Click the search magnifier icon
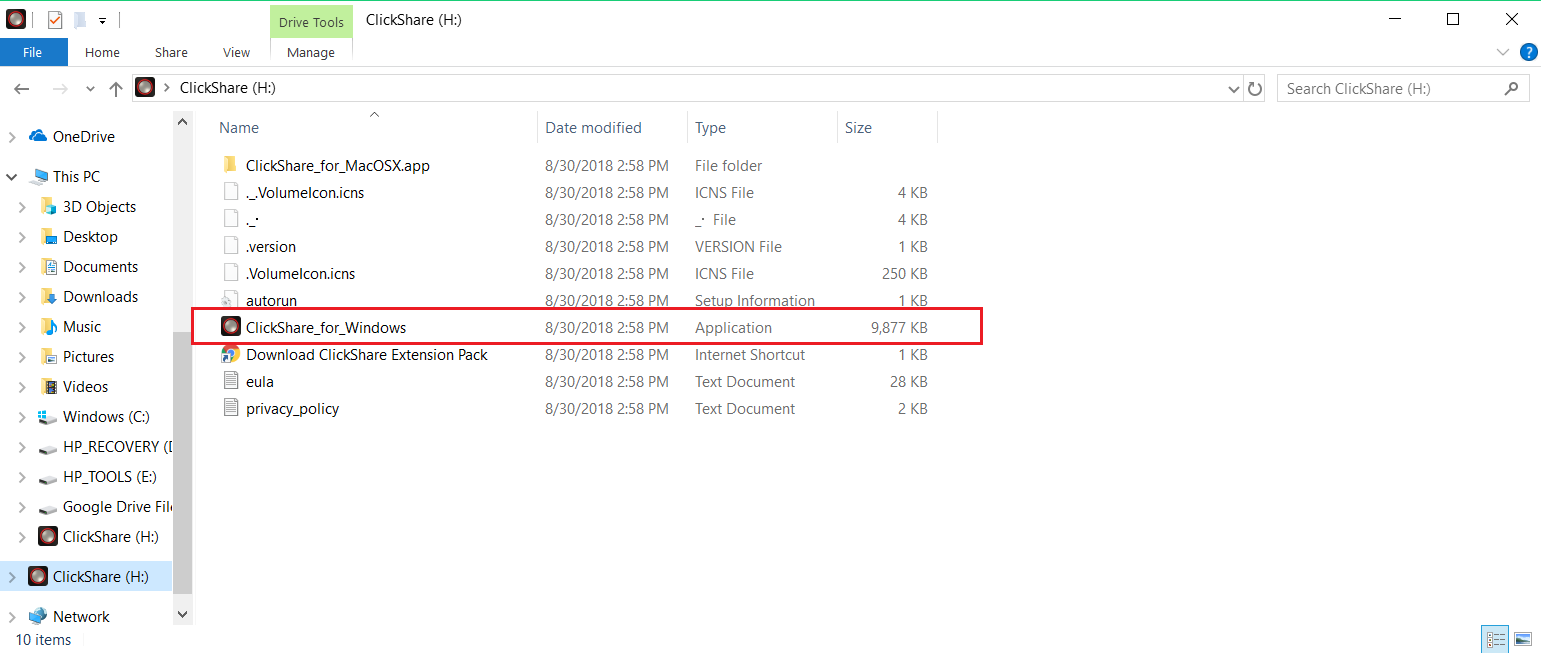This screenshot has width=1541, height=653. click(x=1511, y=88)
